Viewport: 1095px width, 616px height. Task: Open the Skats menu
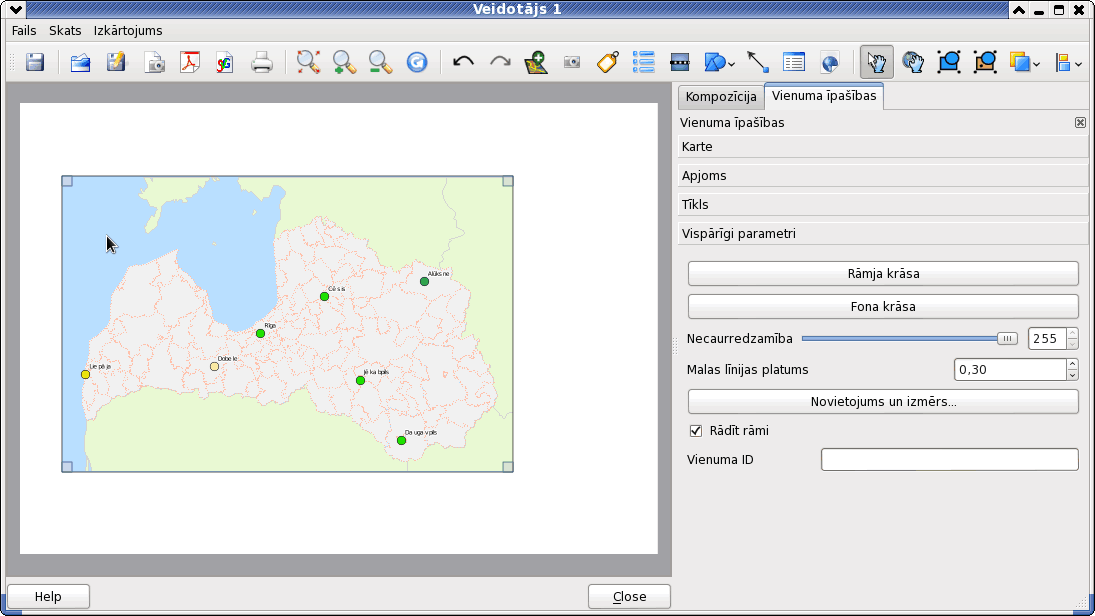[x=65, y=31]
